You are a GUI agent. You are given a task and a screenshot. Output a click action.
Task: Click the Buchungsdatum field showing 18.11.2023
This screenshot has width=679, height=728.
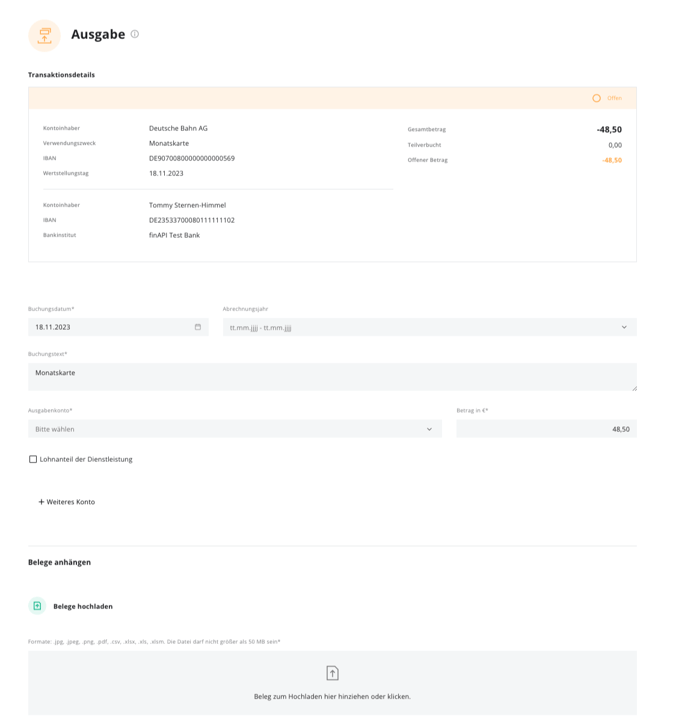click(118, 327)
